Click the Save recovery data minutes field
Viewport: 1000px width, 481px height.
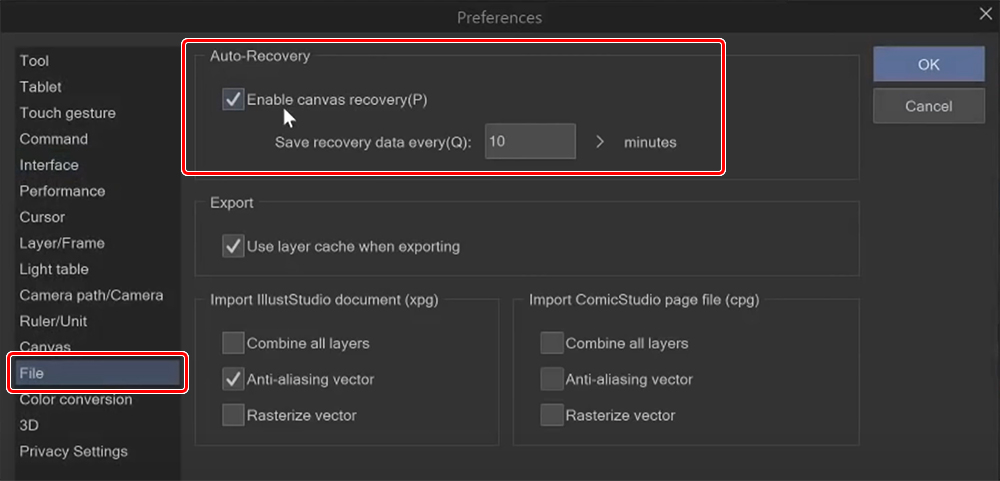tap(530, 142)
